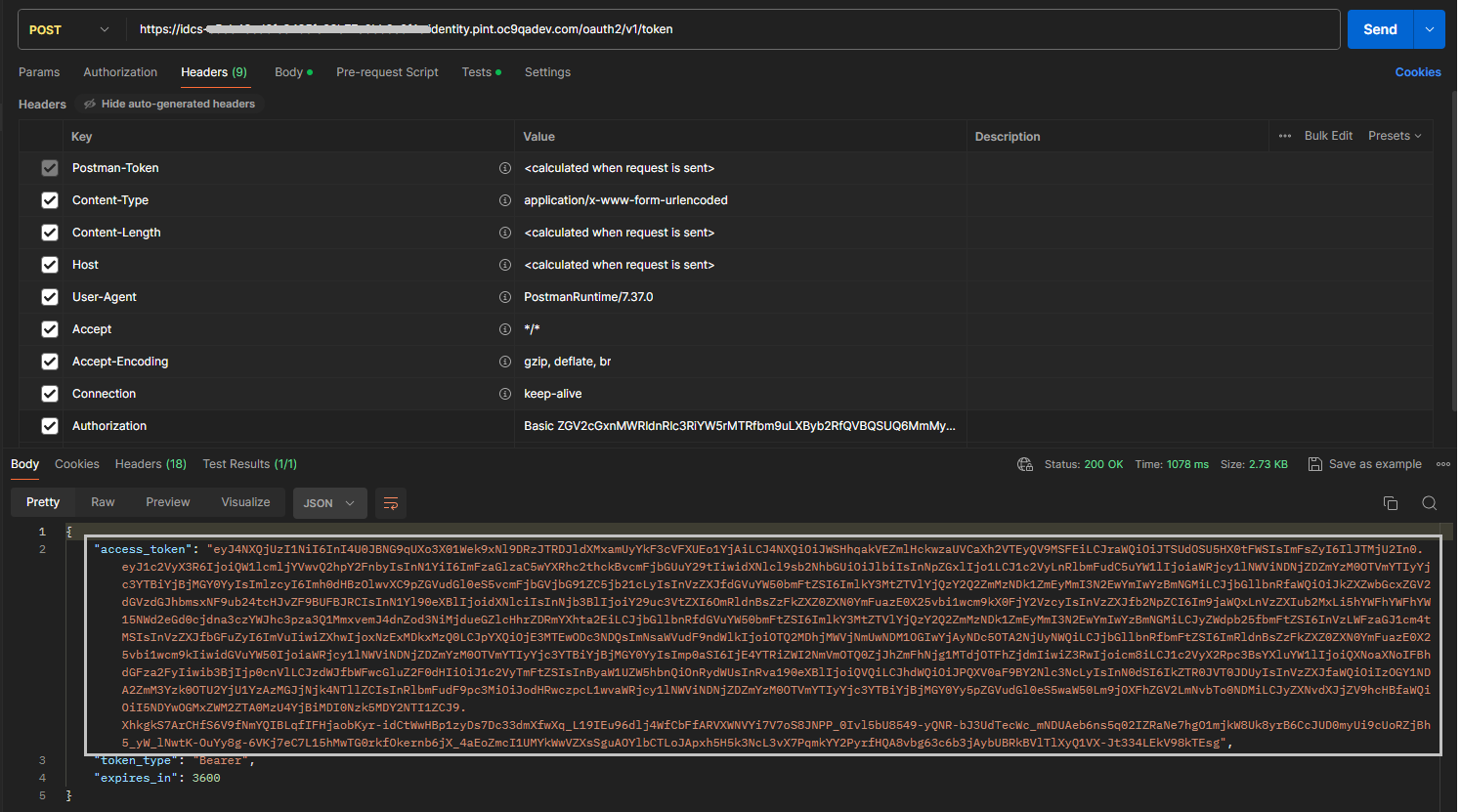Open the response pane more options ellipsis
This screenshot has height=812, width=1461.
point(1443,464)
